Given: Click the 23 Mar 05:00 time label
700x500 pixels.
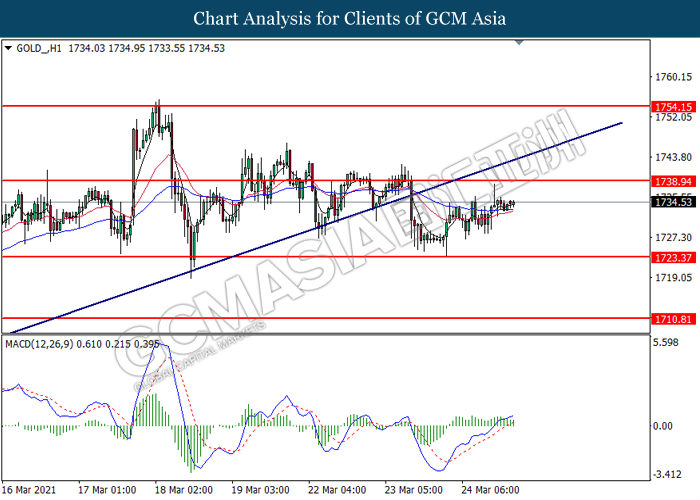Looking at the screenshot, I should 413,490.
